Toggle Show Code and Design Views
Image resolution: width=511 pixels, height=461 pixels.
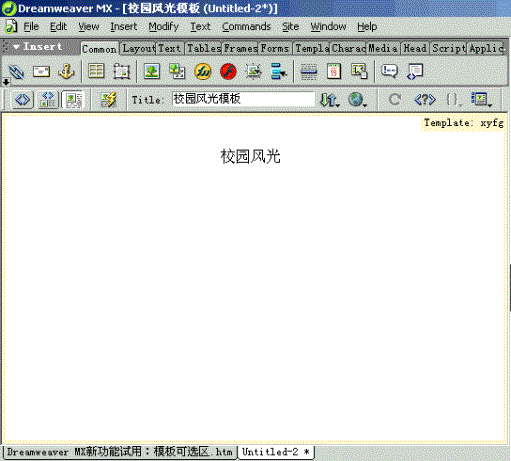coord(48,100)
